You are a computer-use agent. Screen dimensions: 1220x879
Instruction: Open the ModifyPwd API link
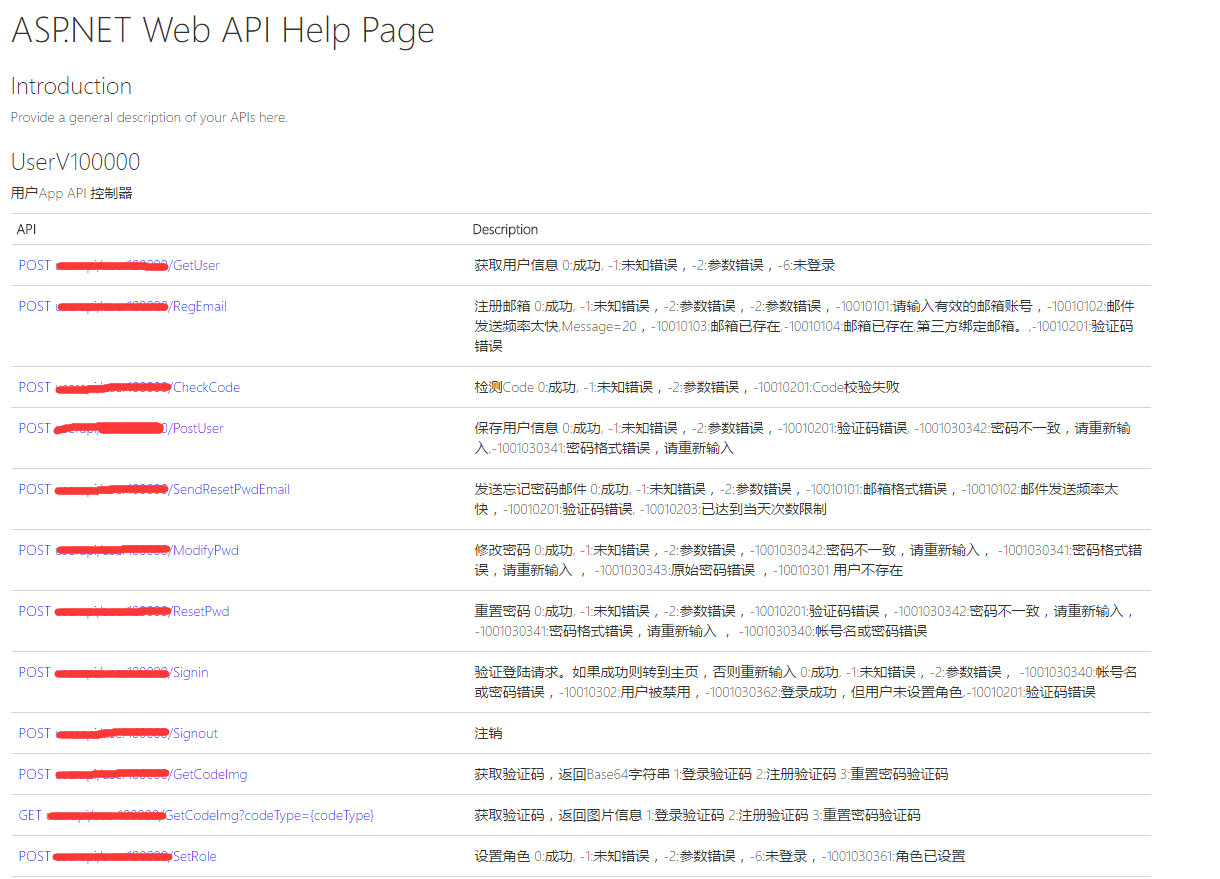tap(205, 550)
